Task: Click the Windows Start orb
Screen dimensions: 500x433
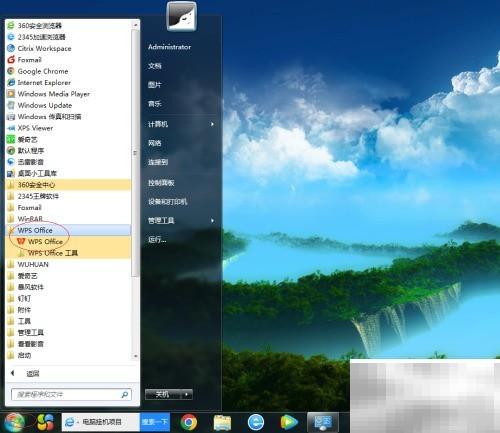Action: click(14, 422)
